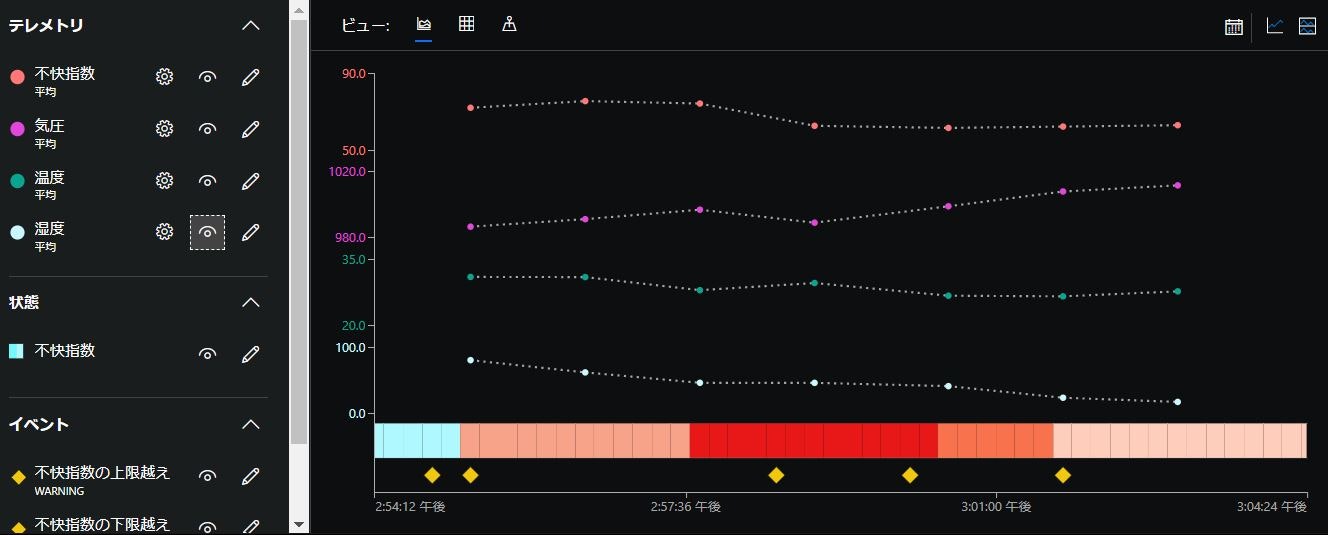Click the cyan state segment on timeline
1328x535 pixels.
tap(417, 440)
